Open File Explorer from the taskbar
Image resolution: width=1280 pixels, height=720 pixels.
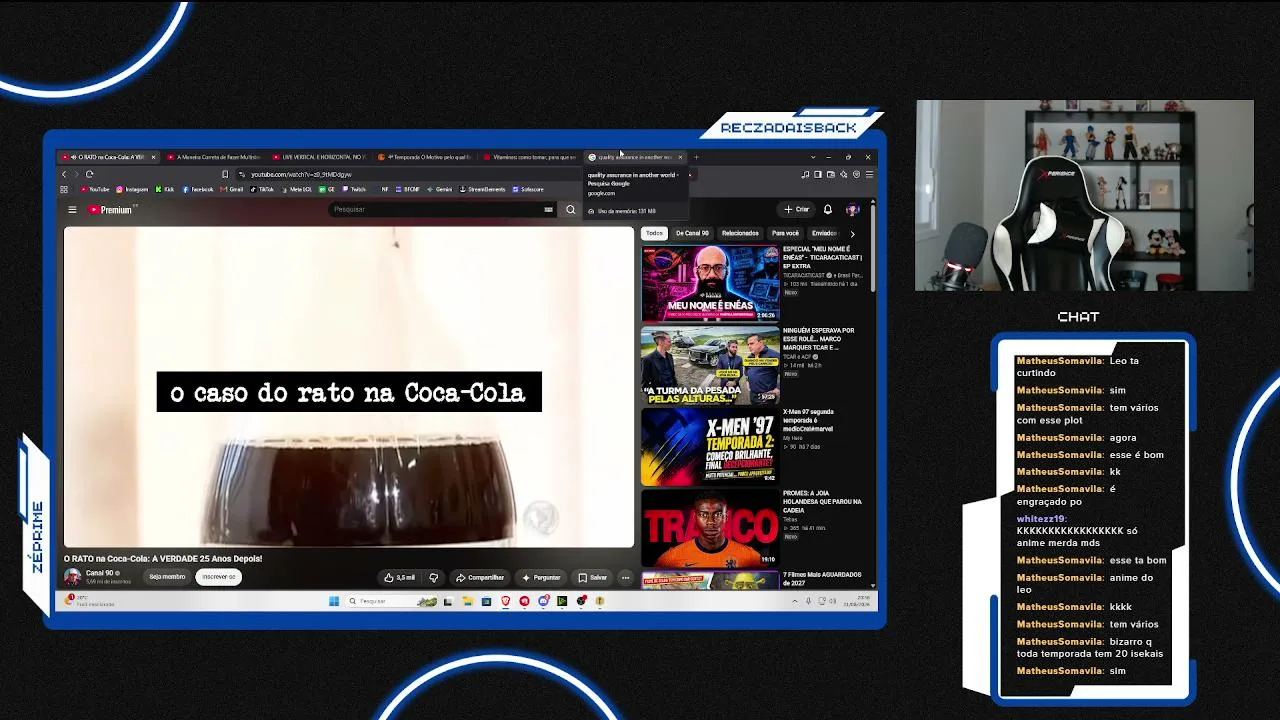click(x=467, y=601)
